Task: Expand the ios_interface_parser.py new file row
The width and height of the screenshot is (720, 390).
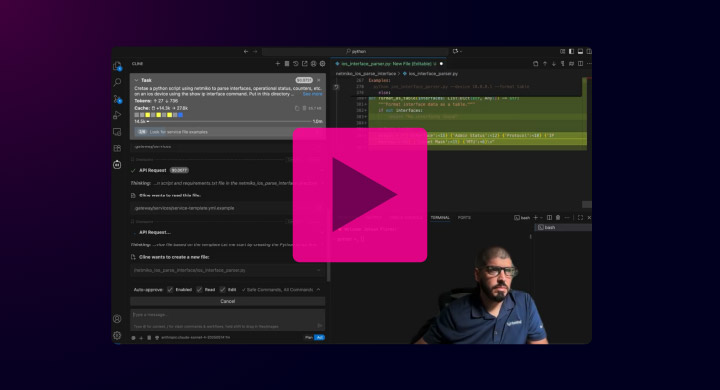Action: [x=228, y=270]
